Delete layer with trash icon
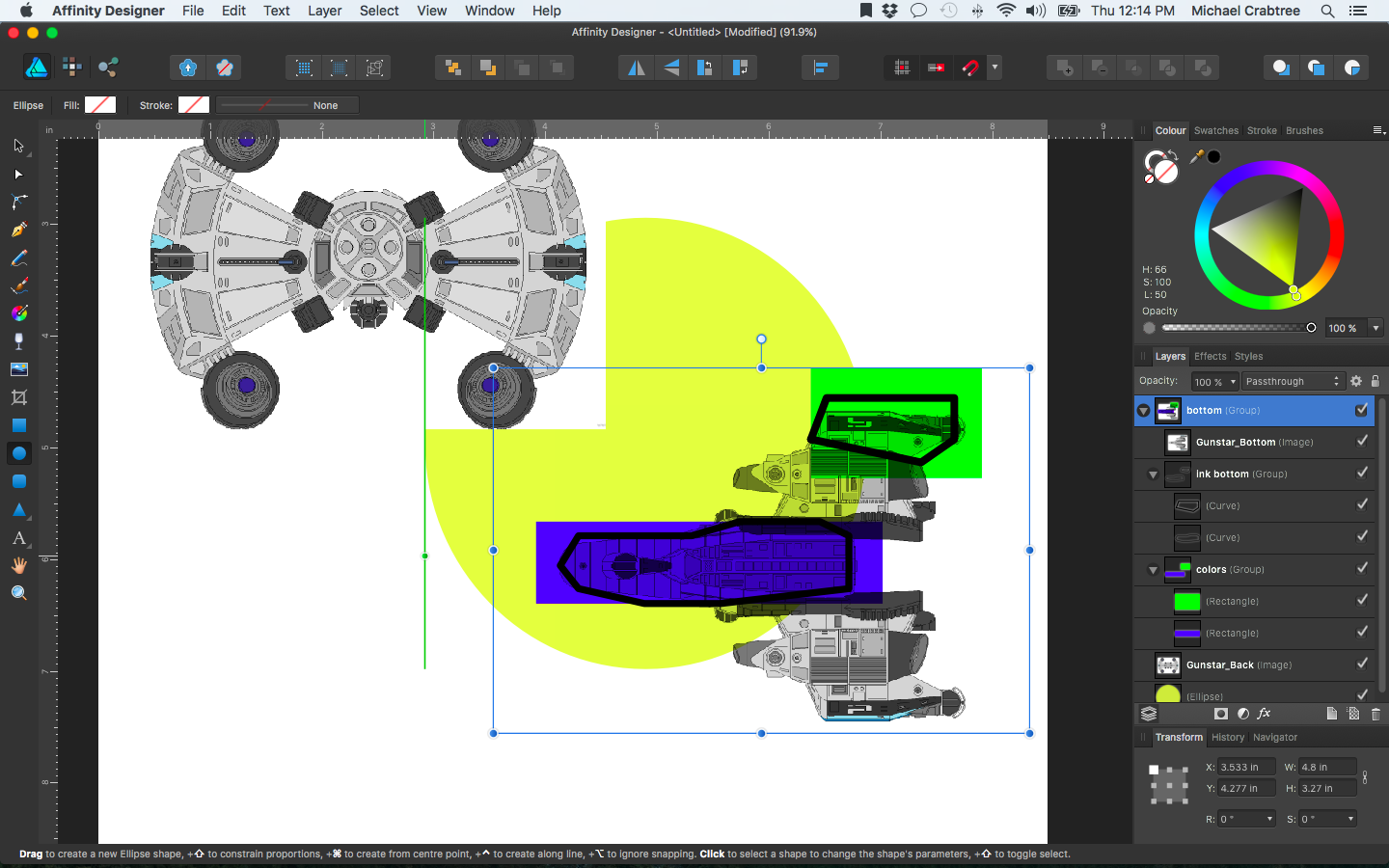Viewport: 1389px width, 868px height. pos(1375,714)
